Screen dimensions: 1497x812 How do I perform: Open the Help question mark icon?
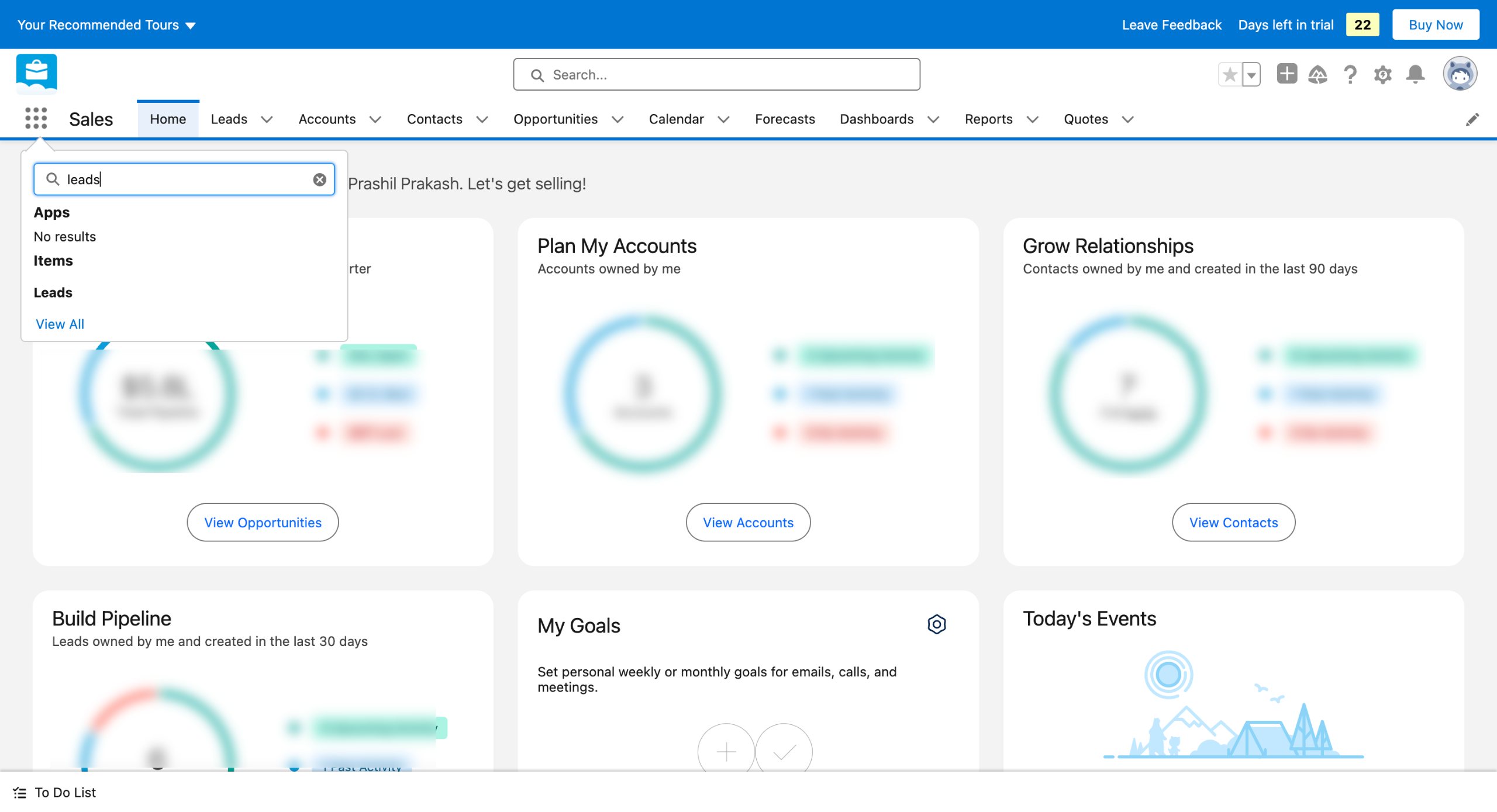[x=1350, y=74]
